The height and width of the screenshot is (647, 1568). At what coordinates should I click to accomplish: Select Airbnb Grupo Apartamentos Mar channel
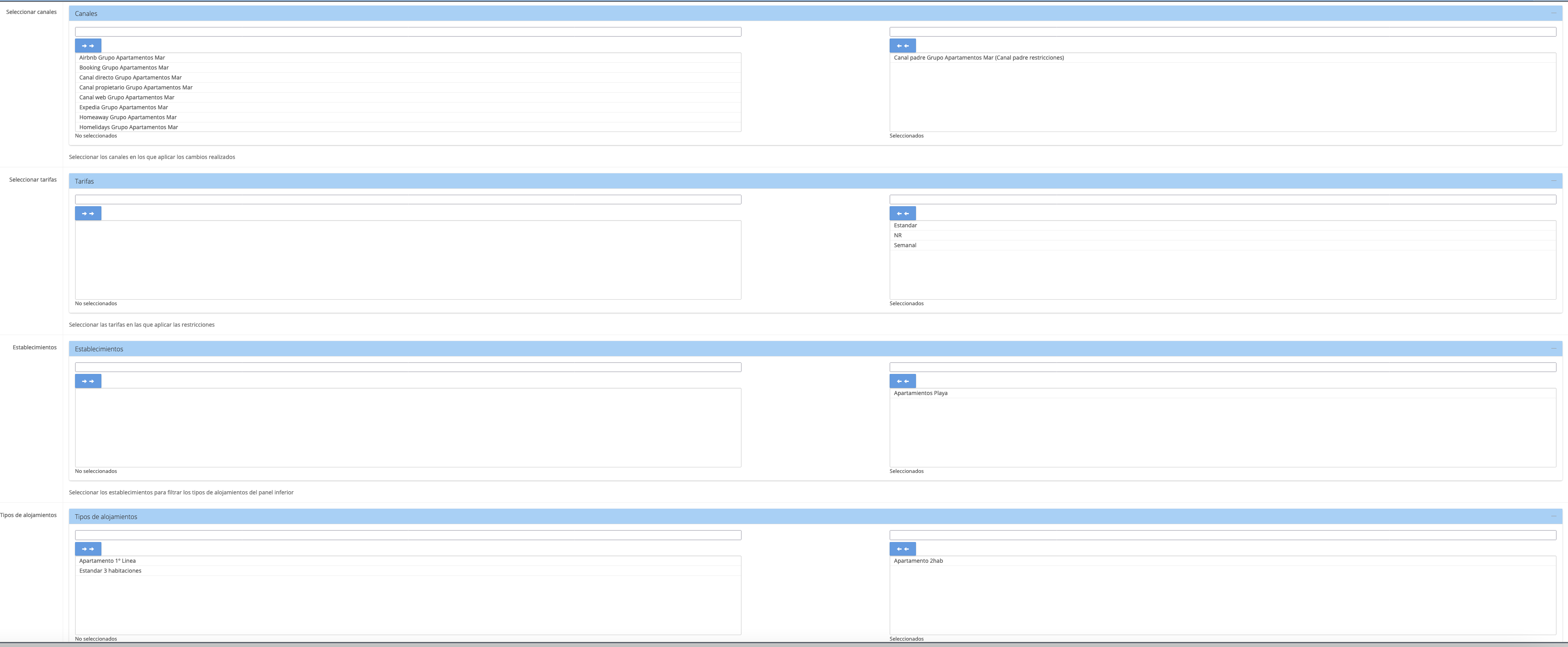(x=122, y=58)
